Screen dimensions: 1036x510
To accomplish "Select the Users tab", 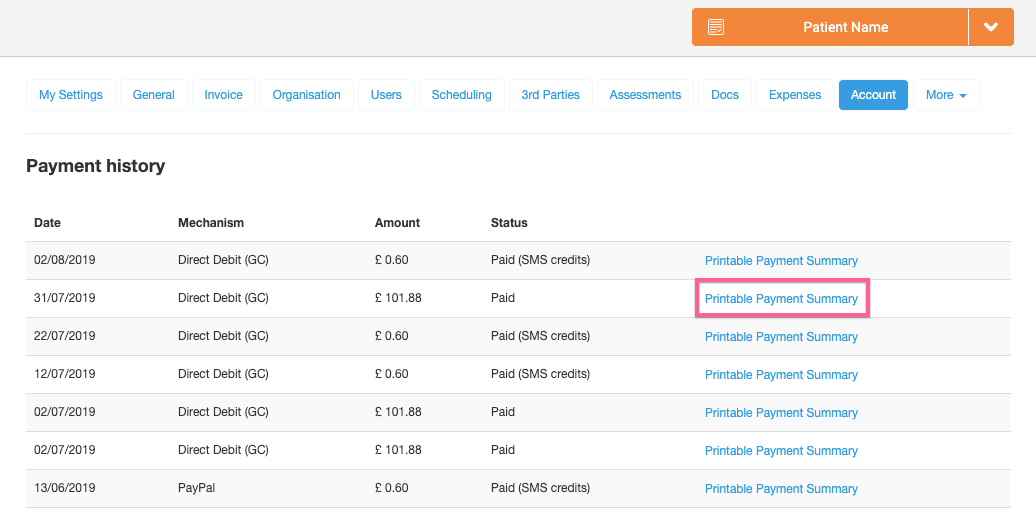I will 386,95.
